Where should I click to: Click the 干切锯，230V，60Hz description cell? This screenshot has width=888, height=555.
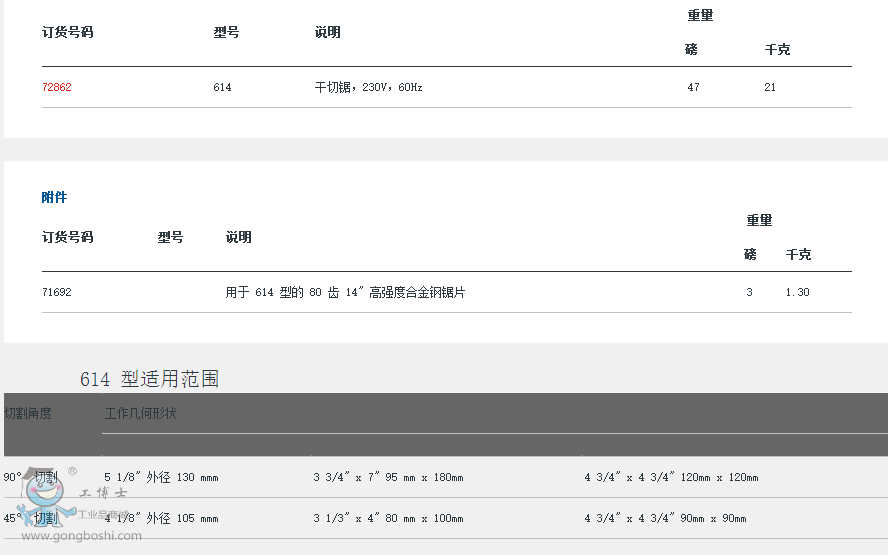click(368, 88)
